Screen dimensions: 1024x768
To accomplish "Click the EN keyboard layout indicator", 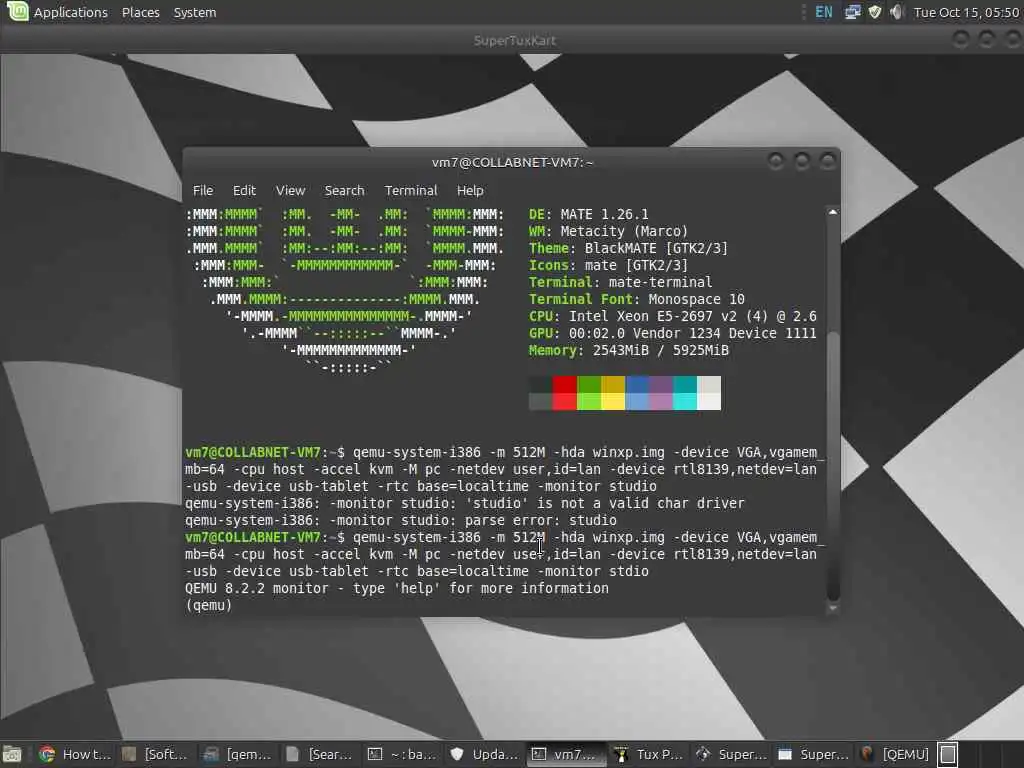I will [824, 12].
